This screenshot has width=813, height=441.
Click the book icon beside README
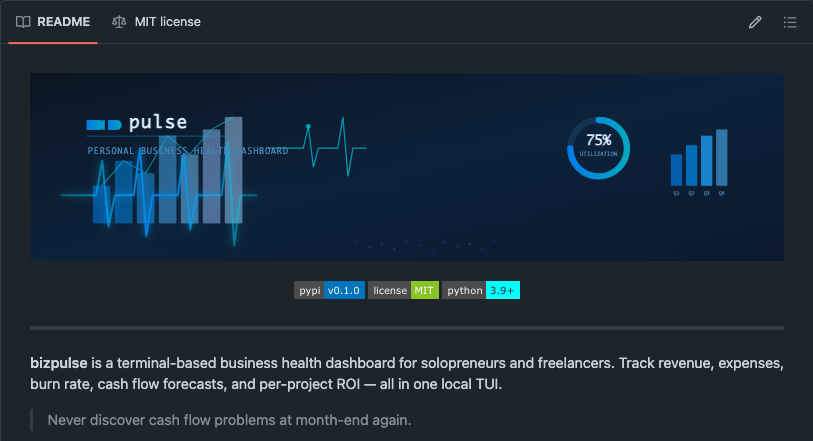[x=23, y=22]
